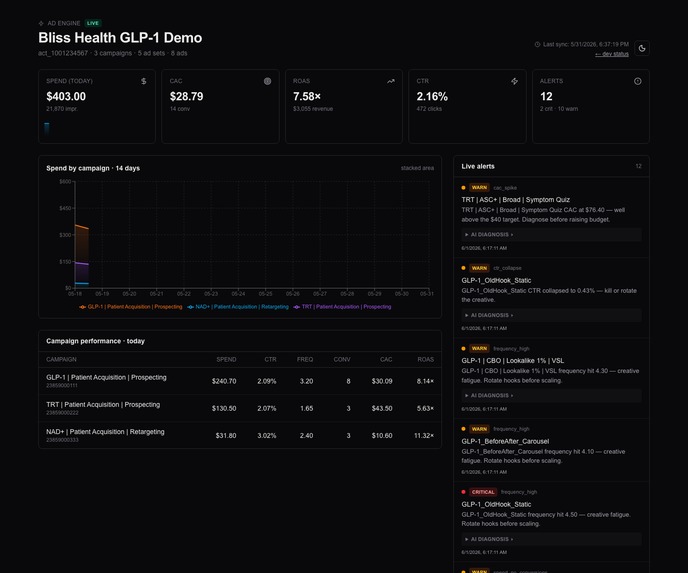The image size is (688, 573).
Task: Click the orange GLP-1 area in spend chart
Action: pos(82,246)
